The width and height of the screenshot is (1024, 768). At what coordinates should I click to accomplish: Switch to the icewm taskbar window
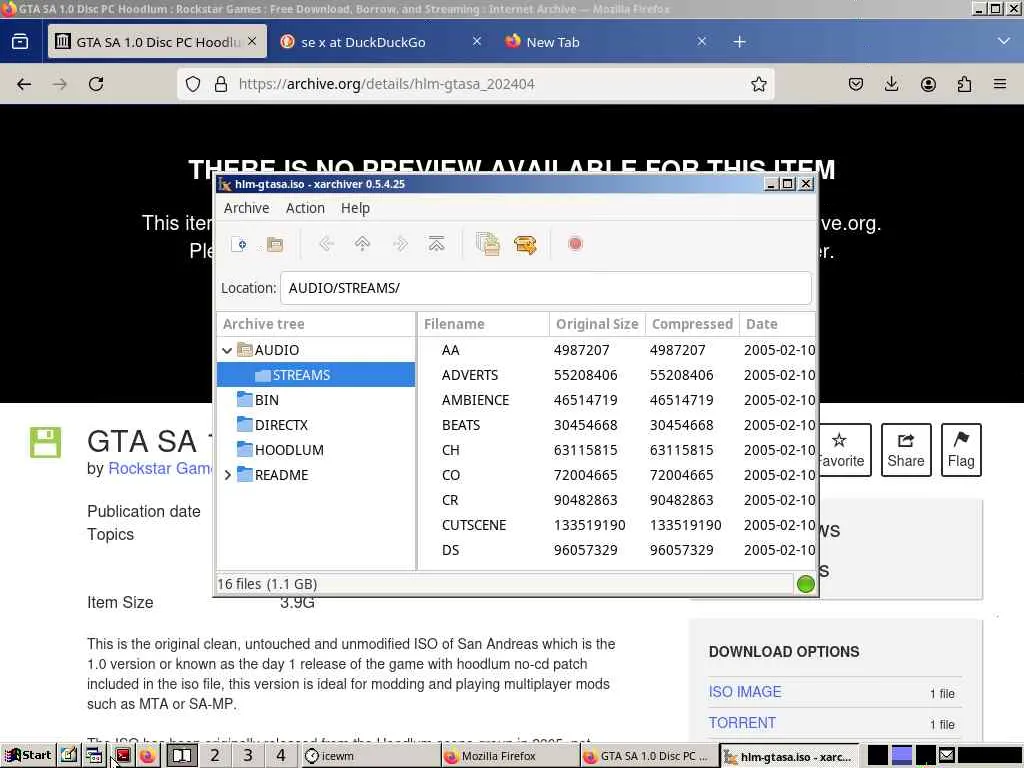[x=370, y=756]
